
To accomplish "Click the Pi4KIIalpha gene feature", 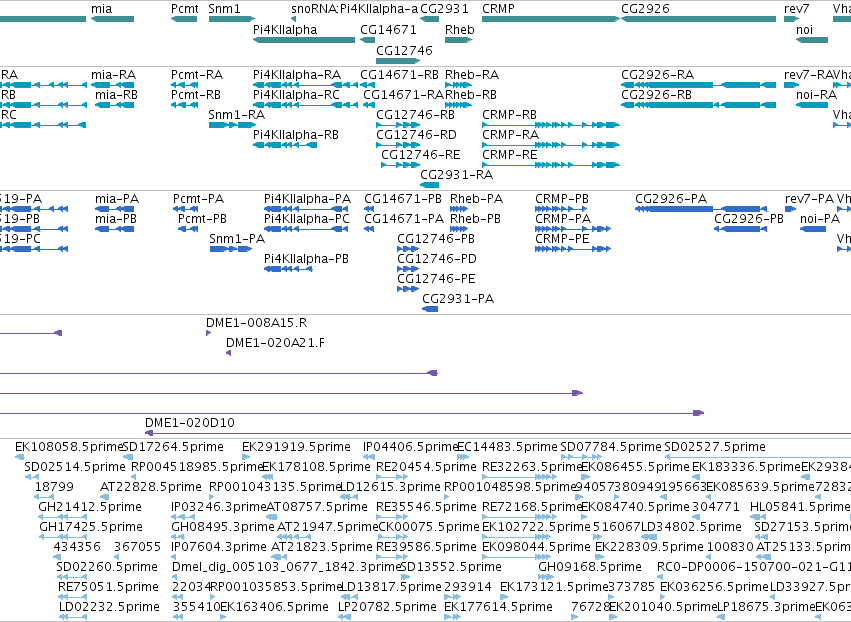I will click(304, 40).
